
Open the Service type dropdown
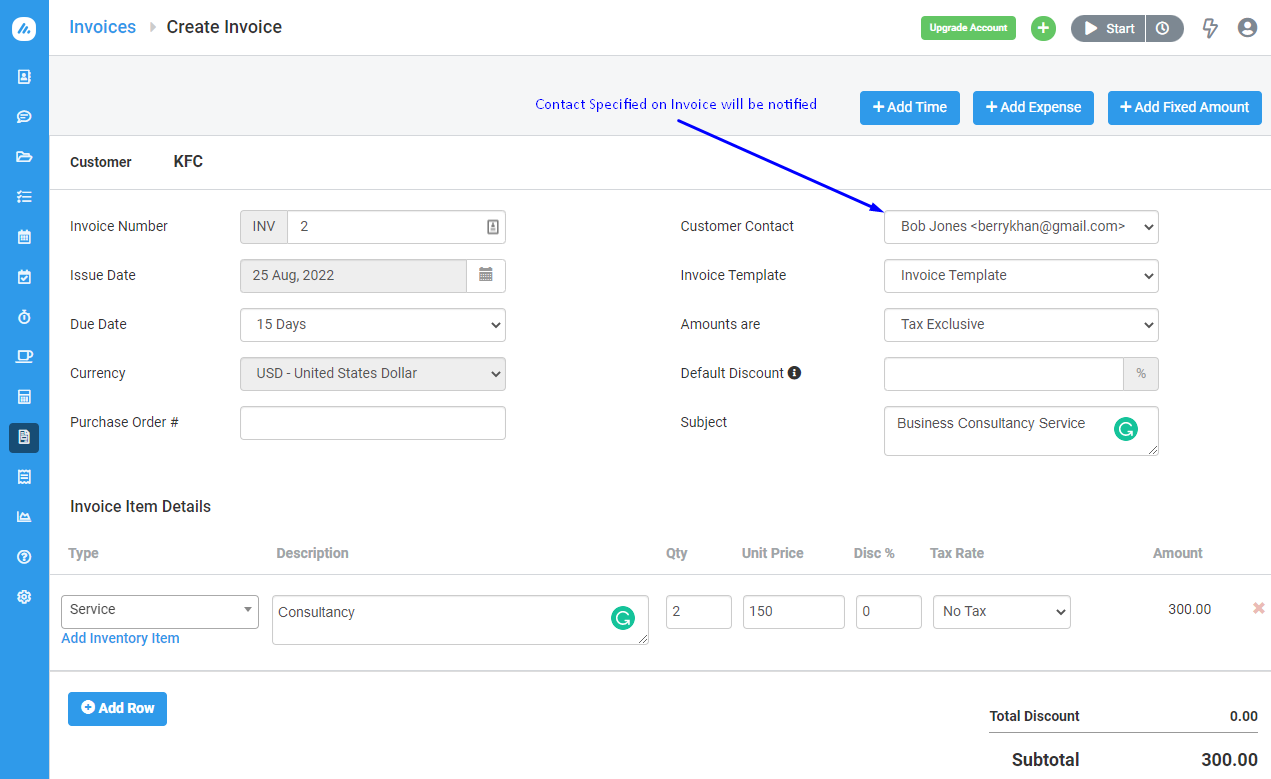(159, 611)
